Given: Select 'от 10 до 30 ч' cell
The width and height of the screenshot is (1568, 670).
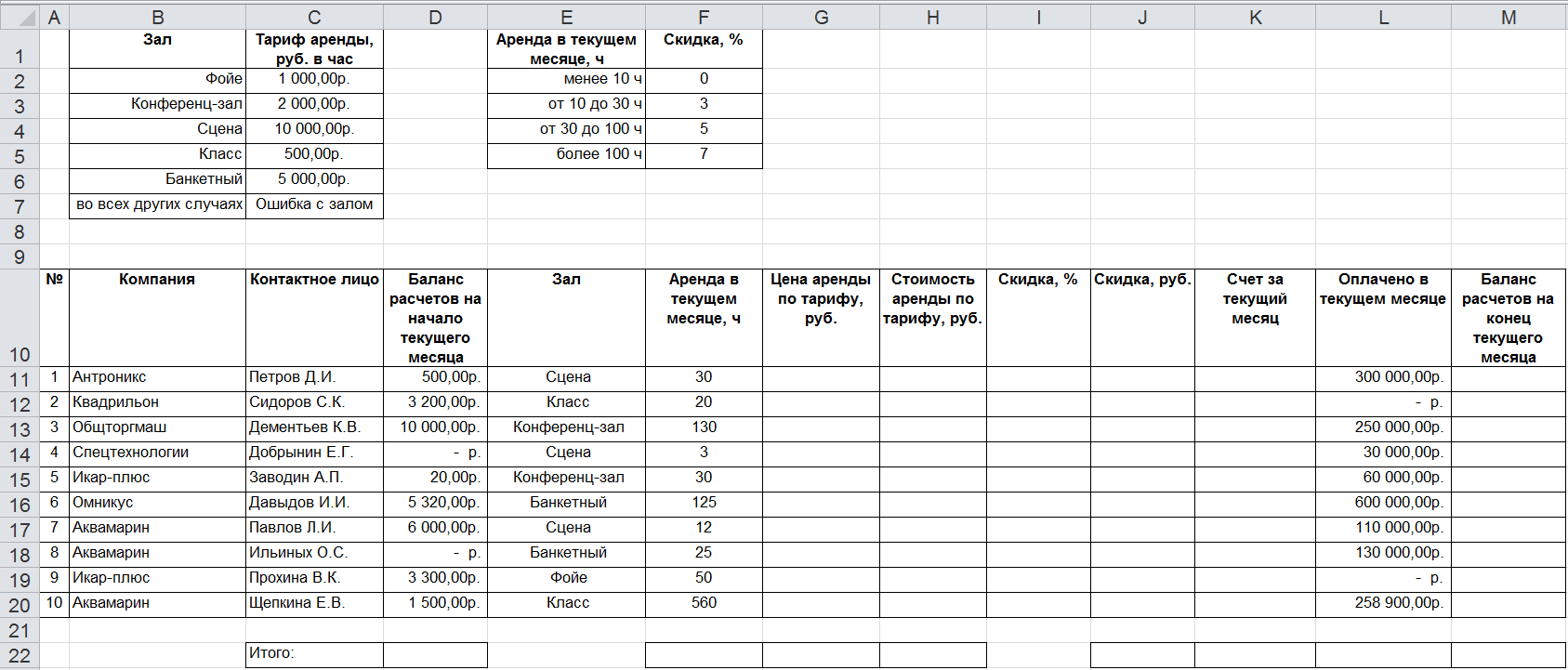Looking at the screenshot, I should (x=566, y=105).
